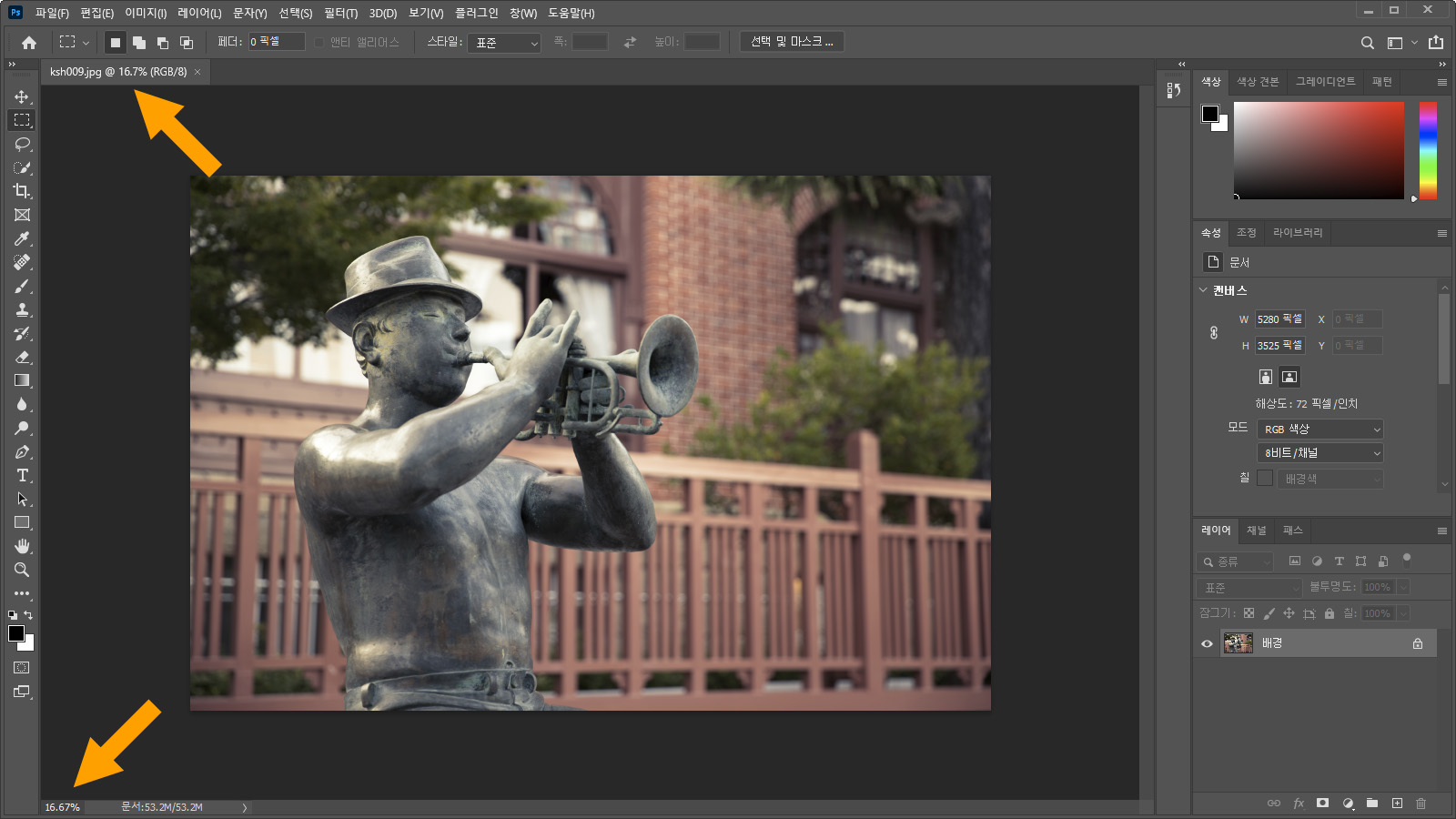Toggle Quick Mask mode

pos(22,668)
